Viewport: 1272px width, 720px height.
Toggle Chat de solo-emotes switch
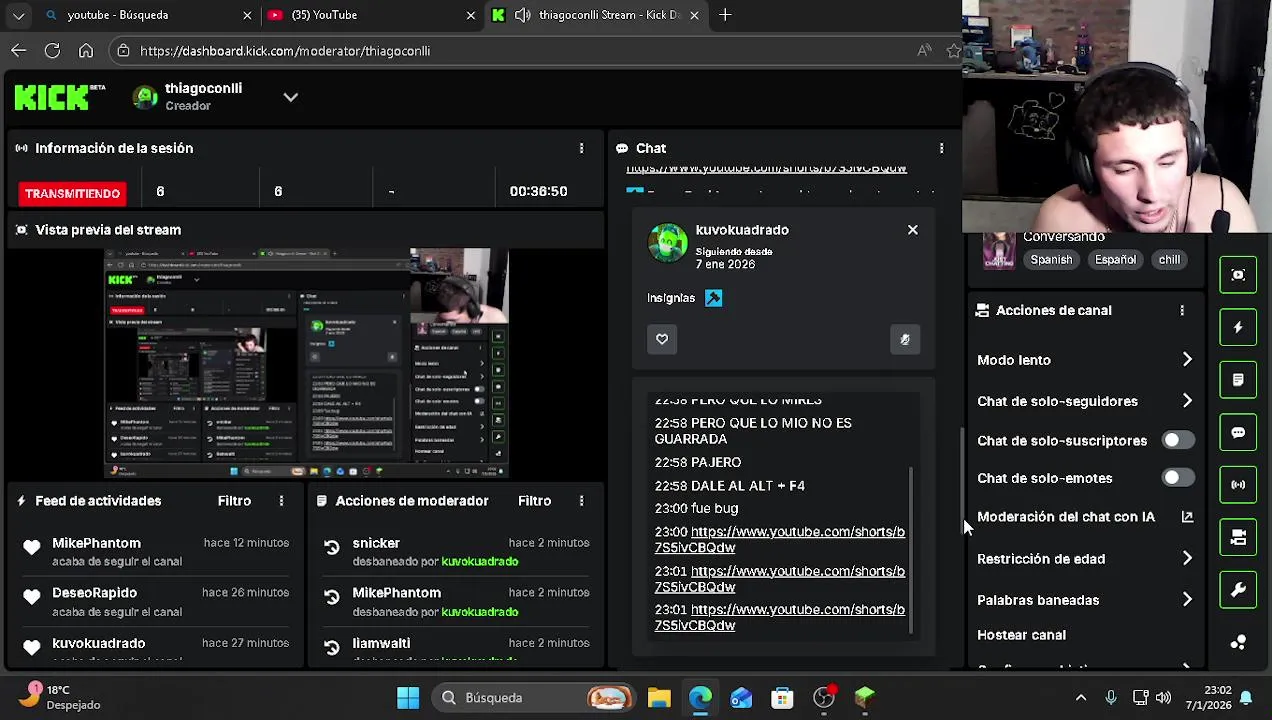point(1178,478)
